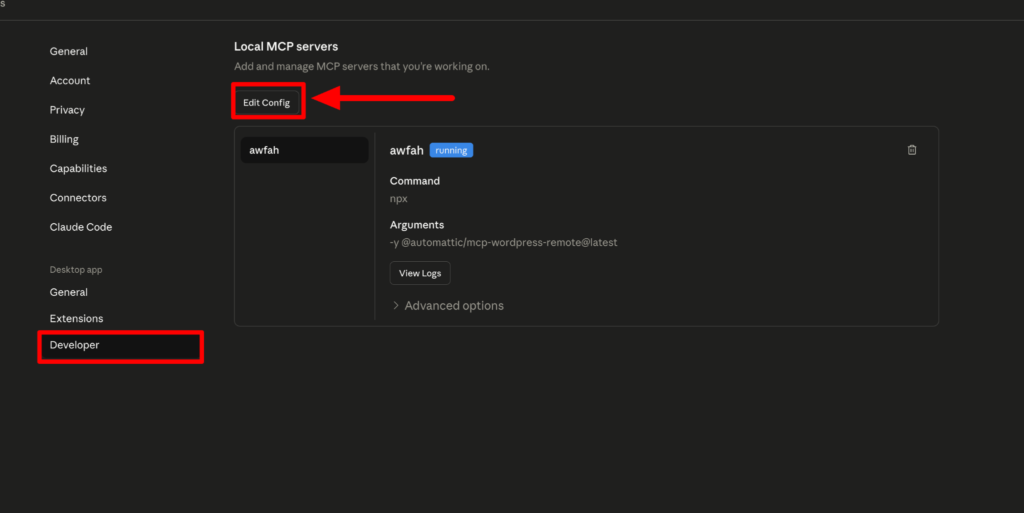This screenshot has height=513, width=1024.
Task: Open Claude Code settings
Action: tap(81, 227)
